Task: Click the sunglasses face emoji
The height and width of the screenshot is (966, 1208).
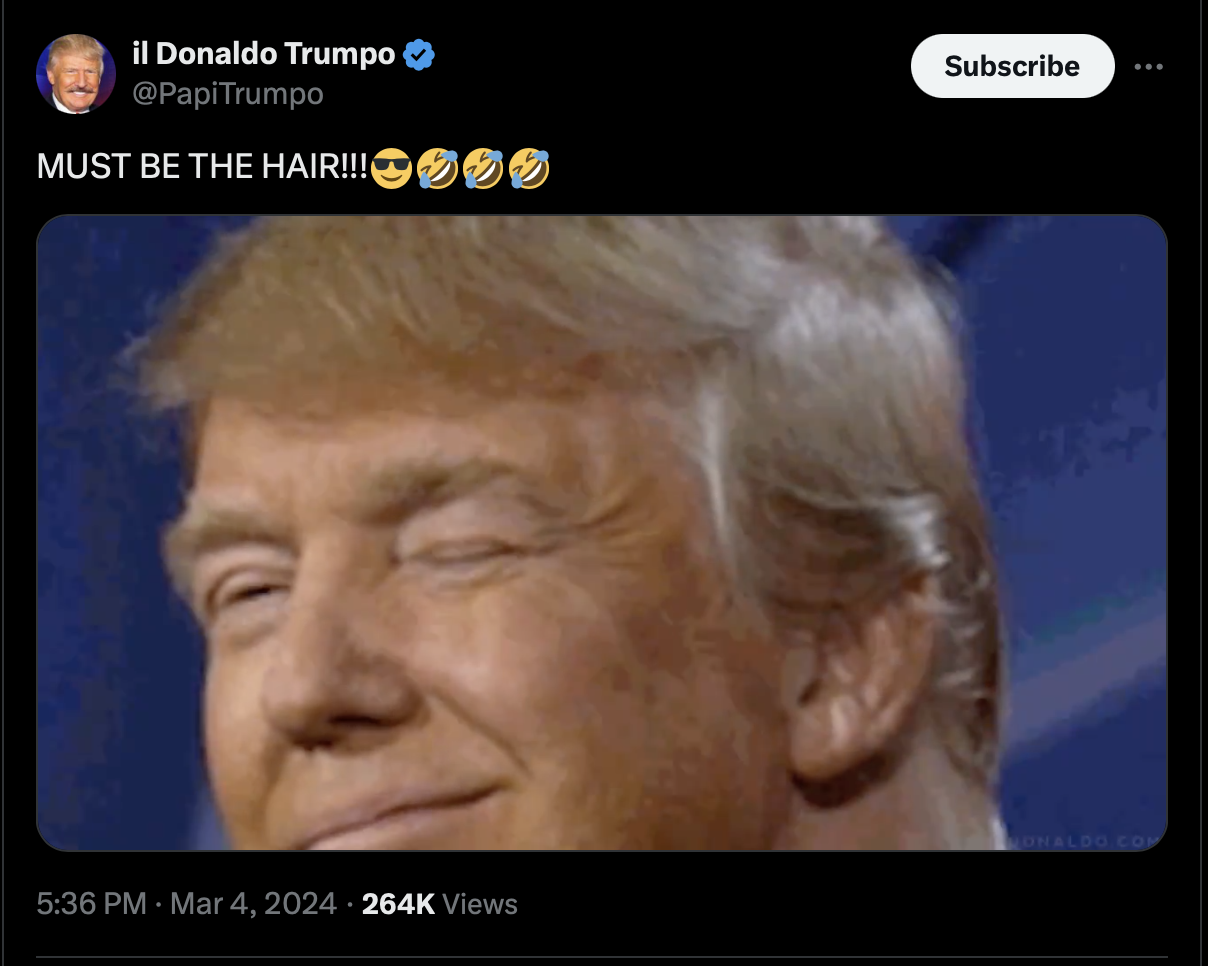Action: (x=390, y=168)
